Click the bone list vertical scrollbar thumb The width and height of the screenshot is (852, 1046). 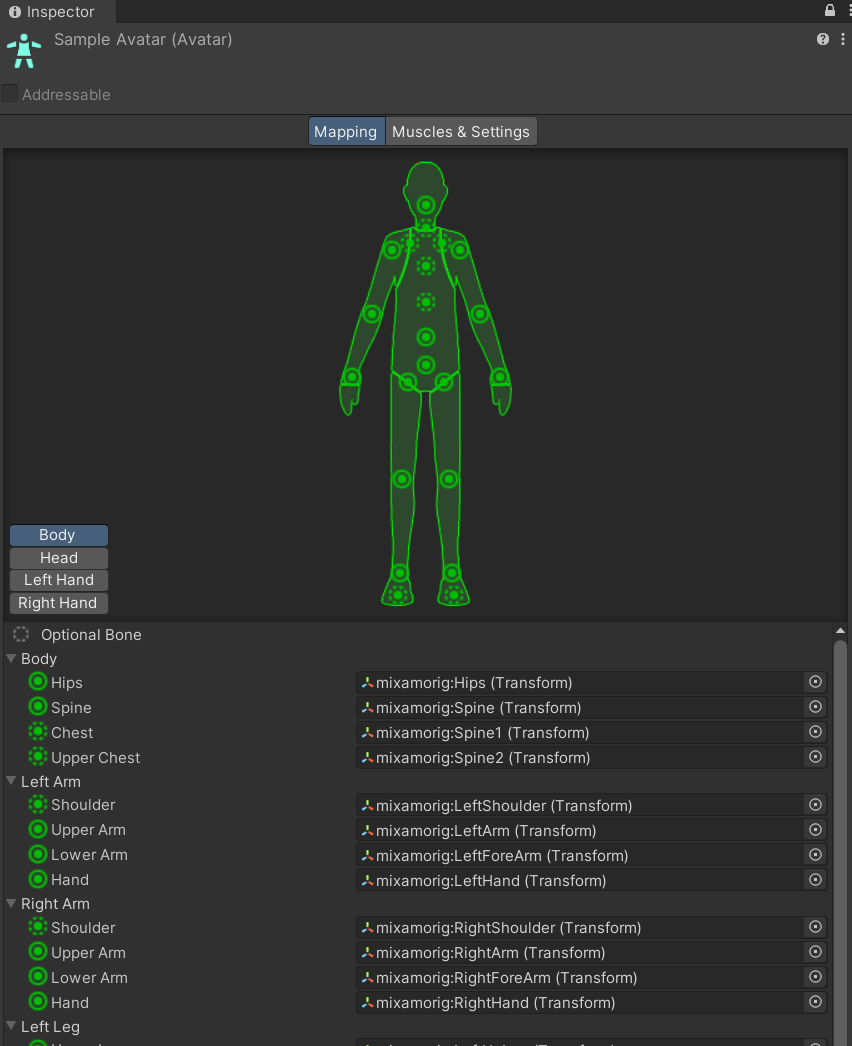[x=840, y=843]
